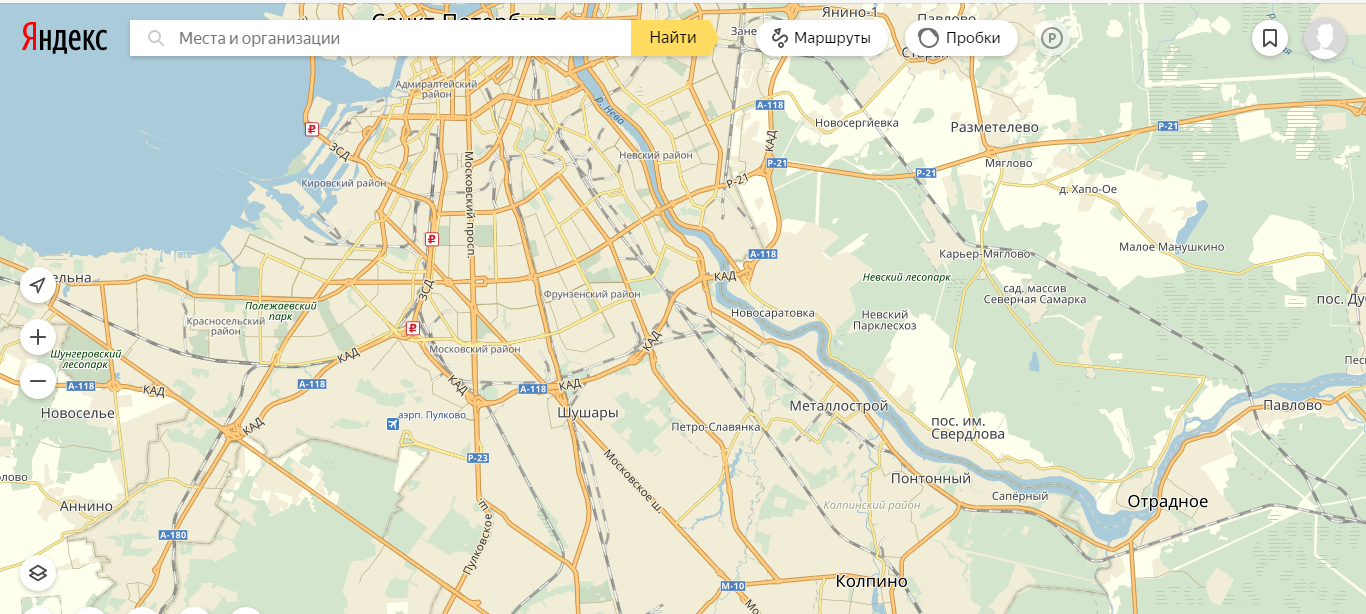Click the toll marker near Московский район
The height and width of the screenshot is (614, 1366).
click(x=412, y=328)
